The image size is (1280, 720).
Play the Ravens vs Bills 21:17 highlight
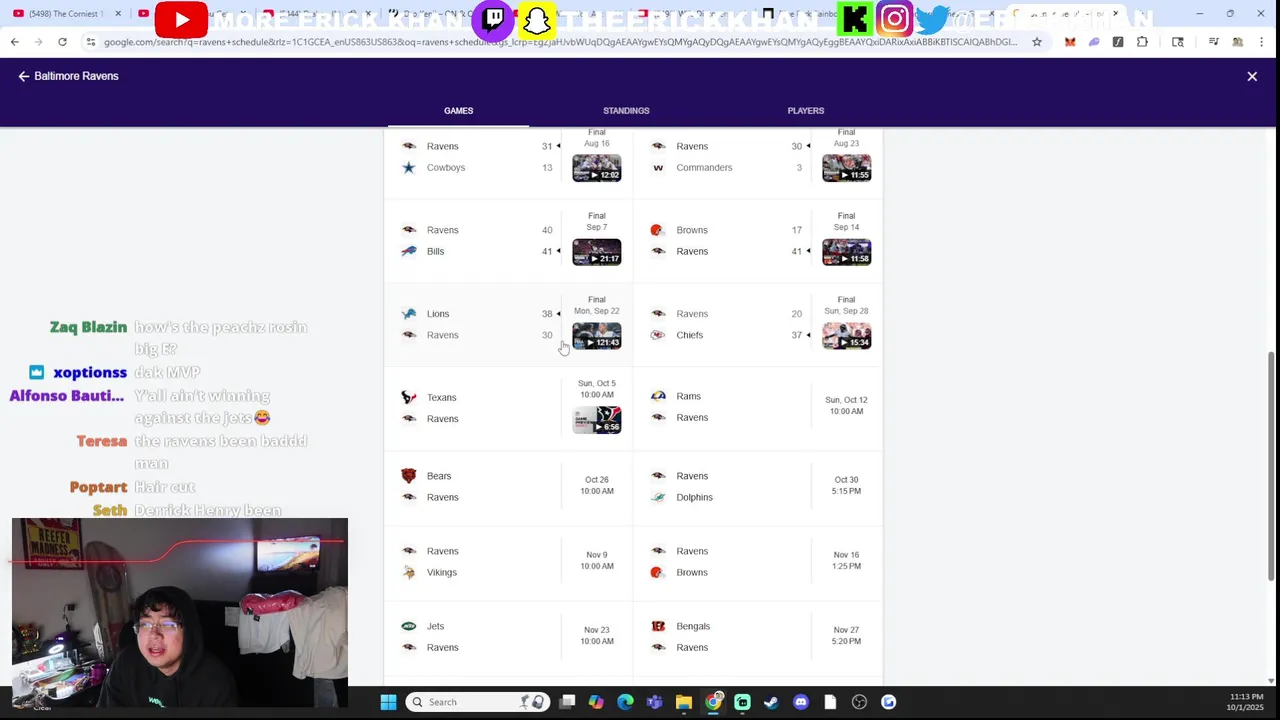click(597, 252)
